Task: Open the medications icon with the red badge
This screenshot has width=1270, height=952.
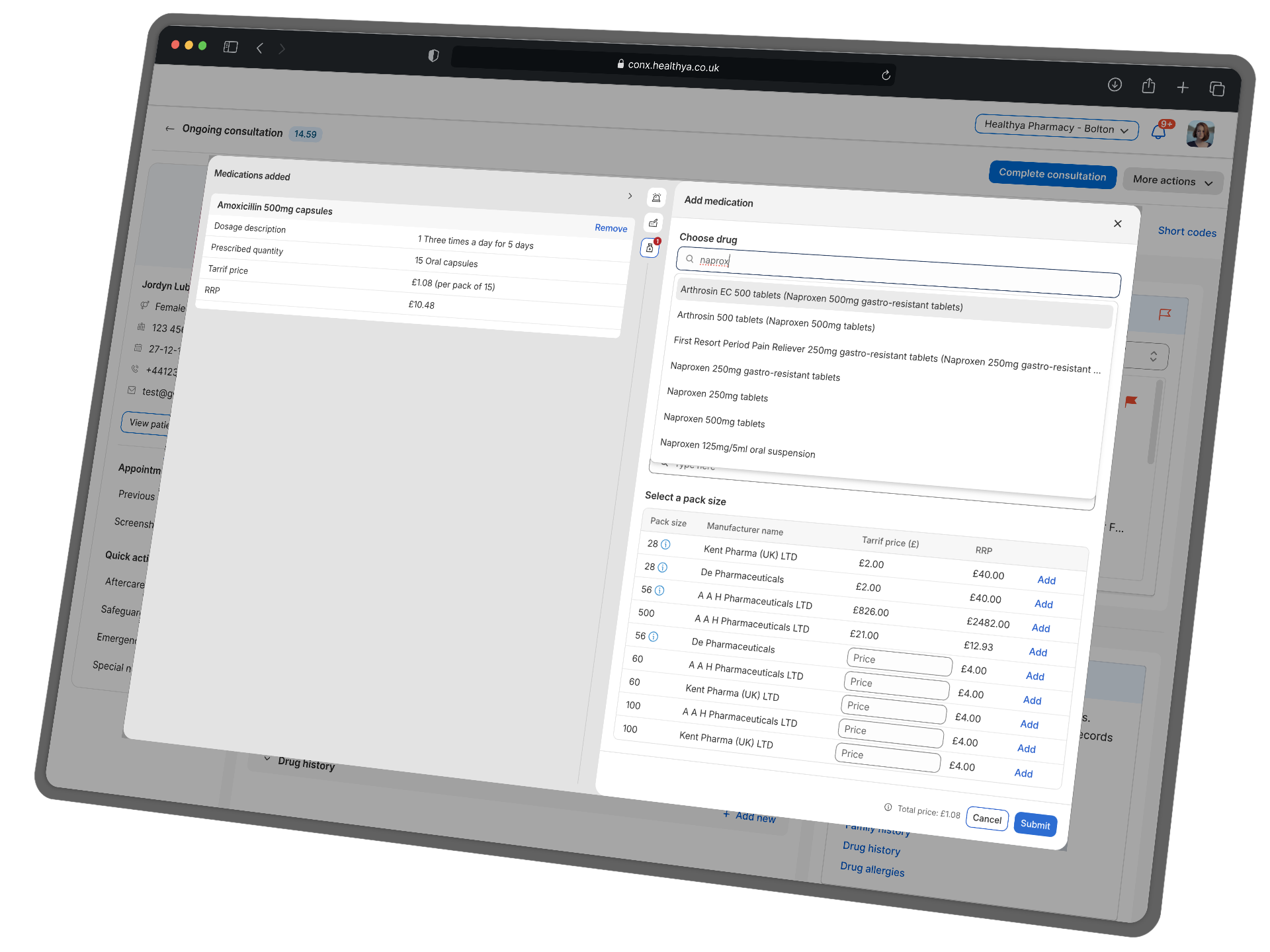Action: pos(650,248)
